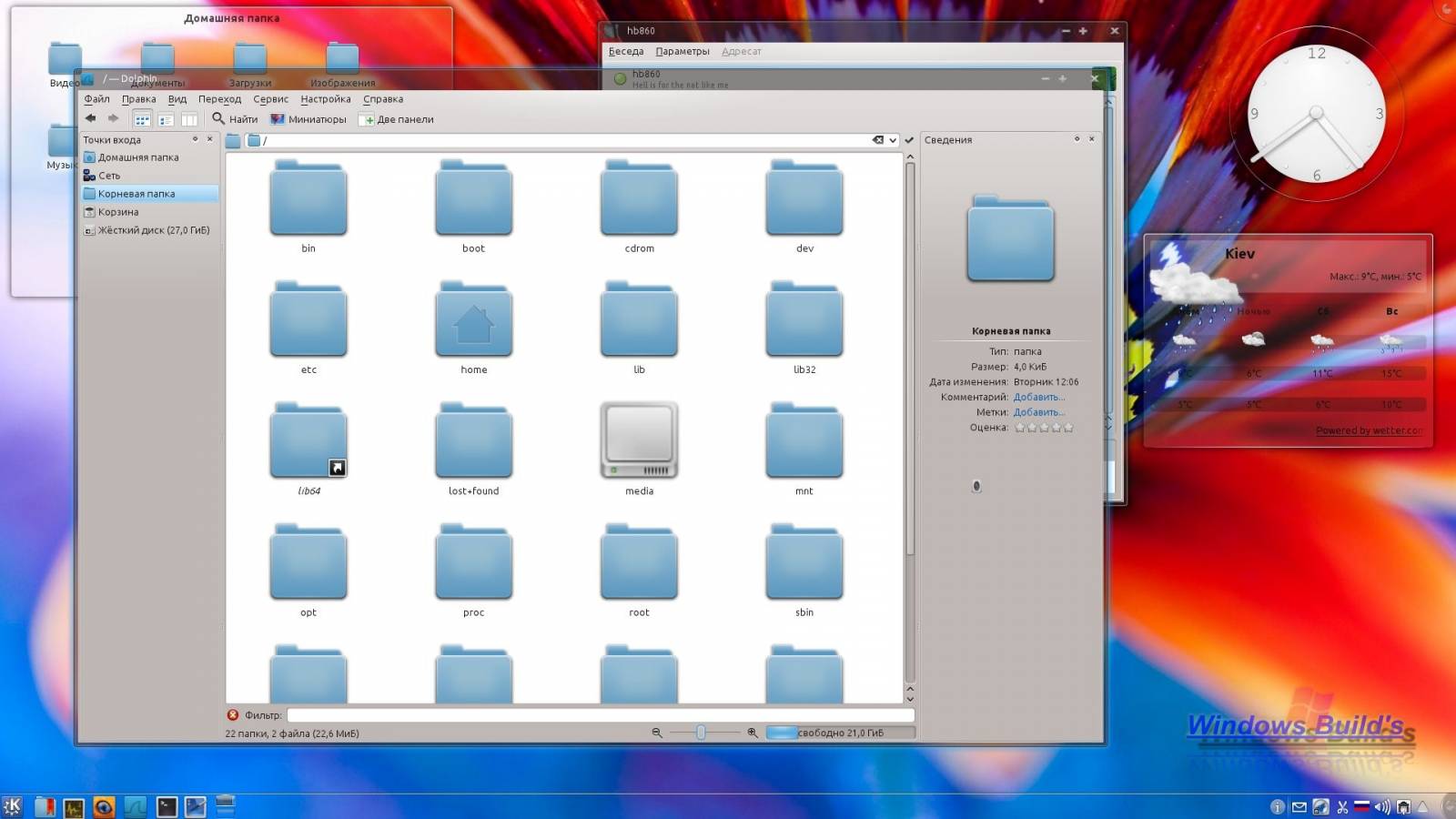
Task: Select the media drive icon
Action: 639,441
